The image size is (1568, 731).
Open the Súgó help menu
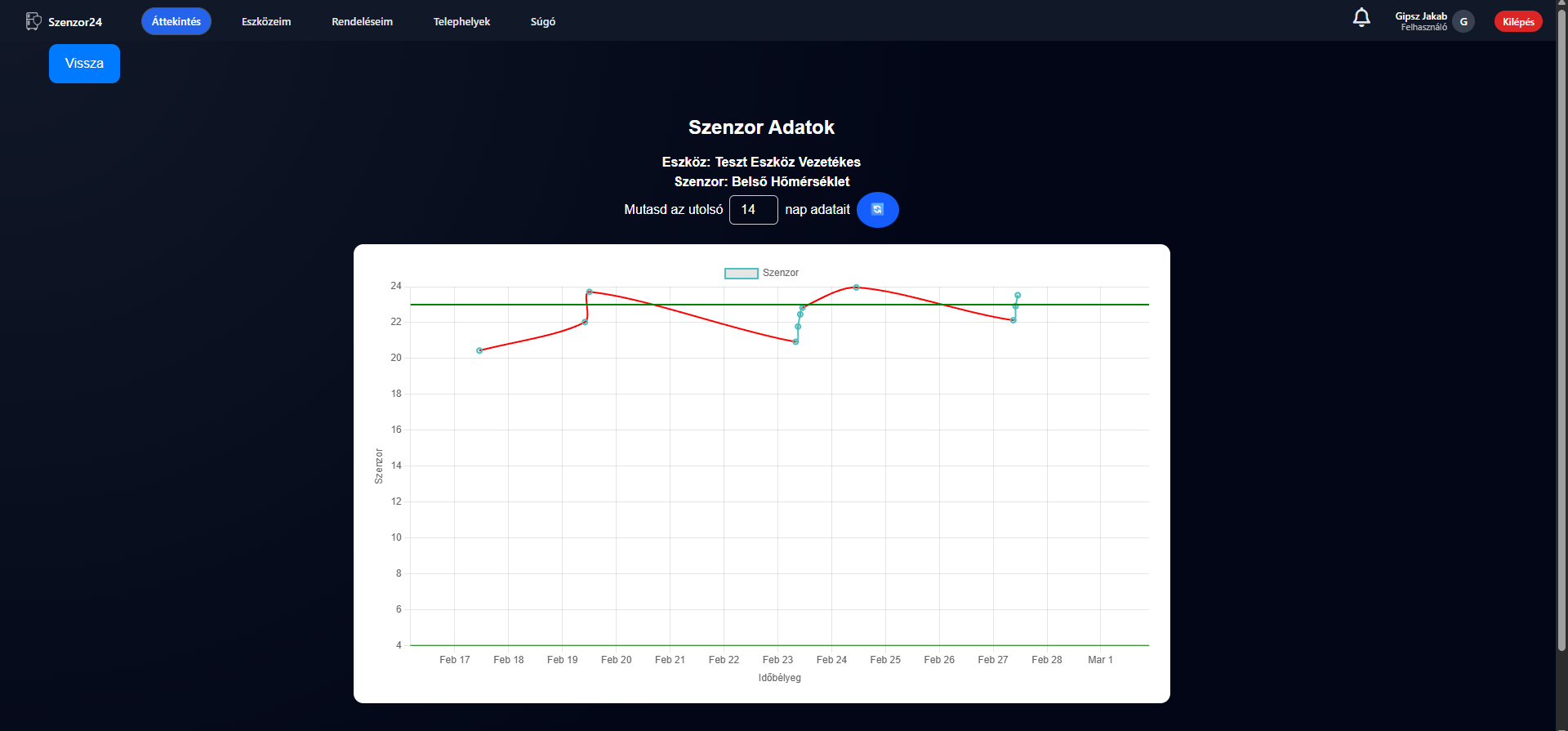(x=542, y=22)
